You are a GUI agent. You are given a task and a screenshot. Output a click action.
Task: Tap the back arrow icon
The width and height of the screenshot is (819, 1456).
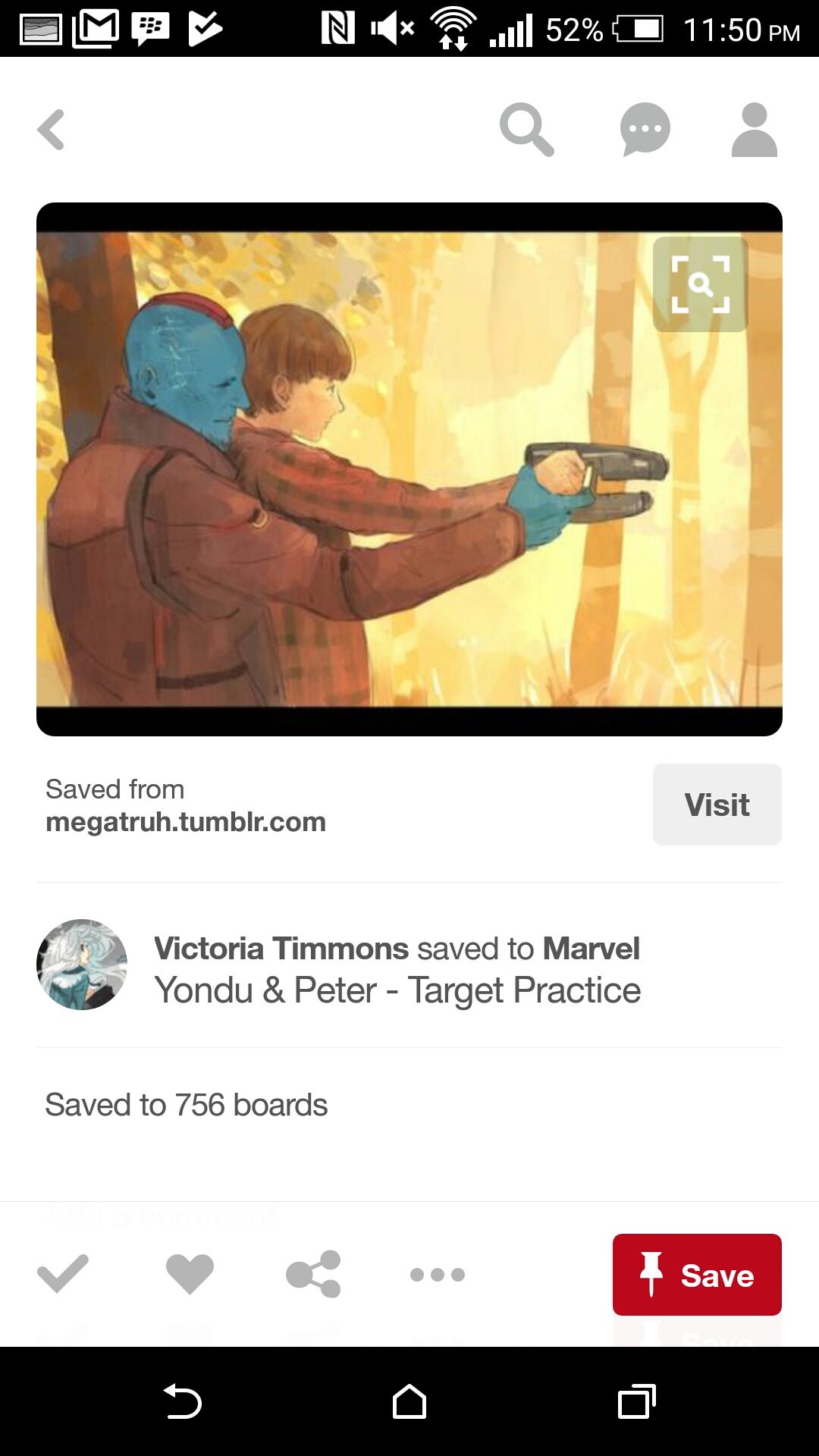[51, 130]
